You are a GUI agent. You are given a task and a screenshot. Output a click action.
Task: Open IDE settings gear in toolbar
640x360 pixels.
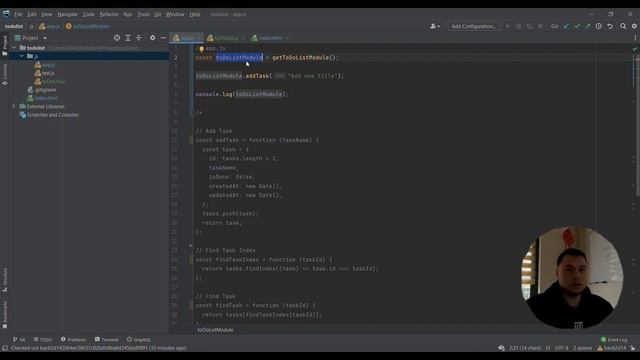tap(634, 26)
